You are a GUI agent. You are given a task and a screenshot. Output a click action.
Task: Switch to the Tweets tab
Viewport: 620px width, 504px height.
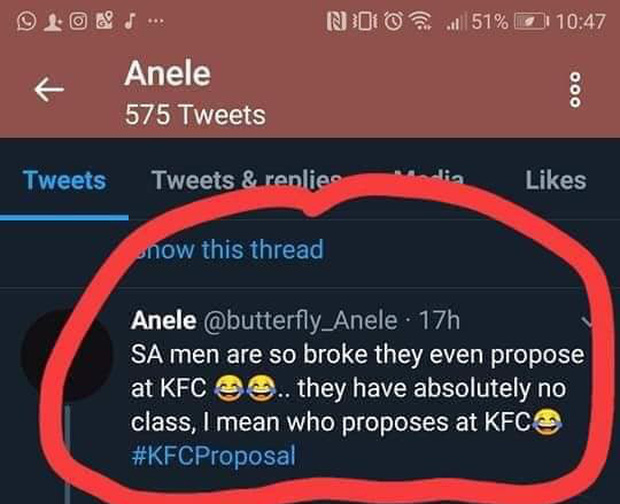click(x=64, y=180)
